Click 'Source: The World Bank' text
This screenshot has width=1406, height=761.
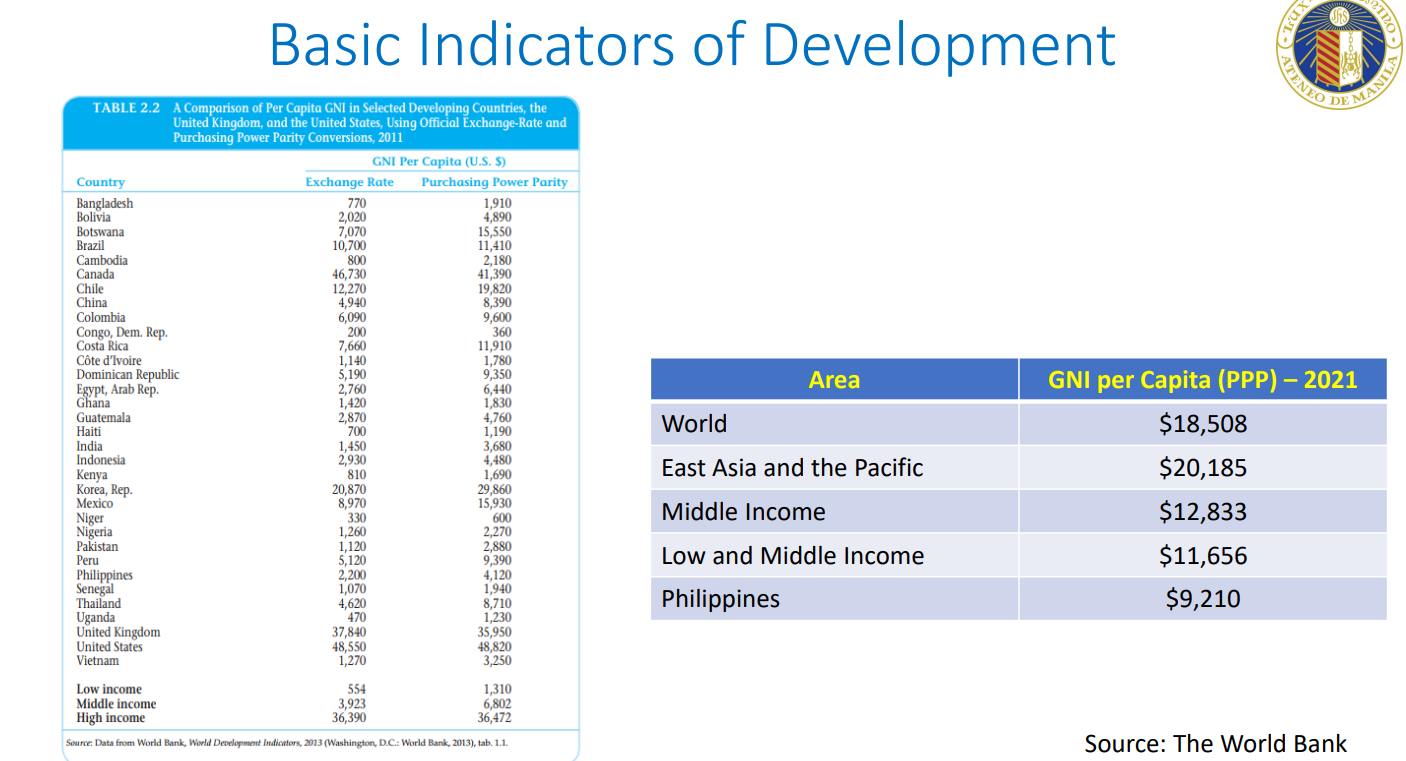tap(1215, 744)
